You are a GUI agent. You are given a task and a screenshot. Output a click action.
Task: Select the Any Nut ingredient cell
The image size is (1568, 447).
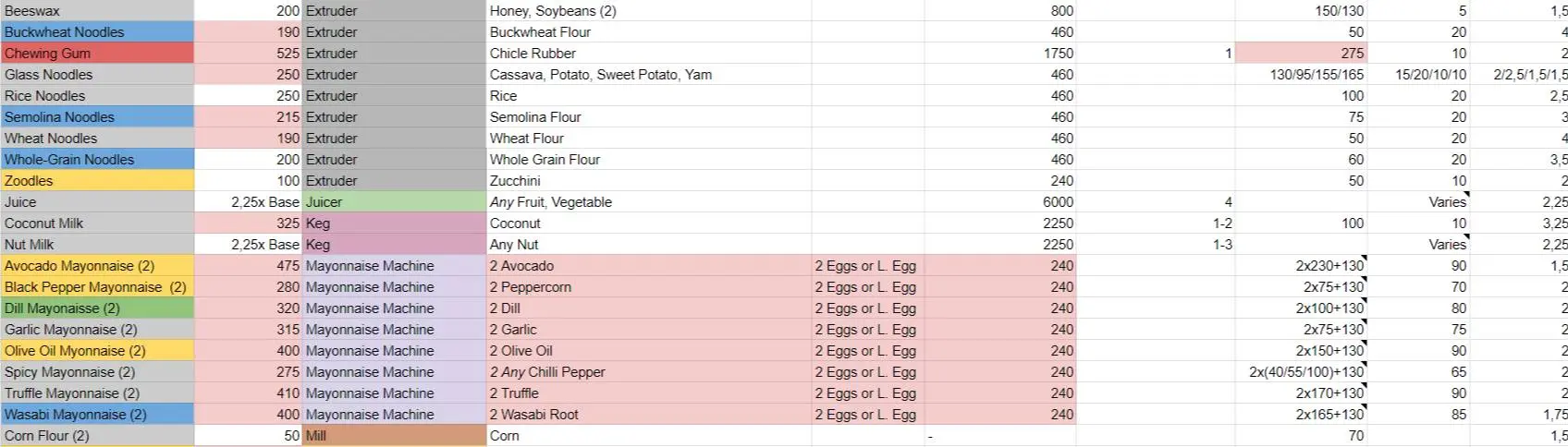tap(649, 244)
